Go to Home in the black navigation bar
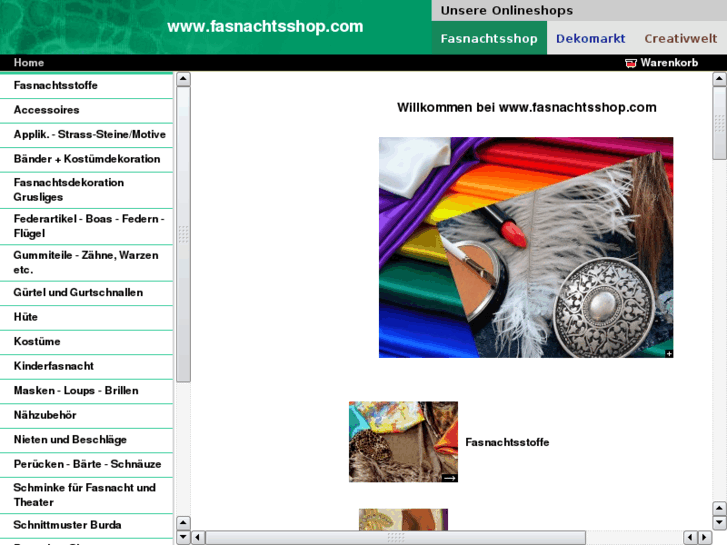This screenshot has height=545, width=727. 29,63
